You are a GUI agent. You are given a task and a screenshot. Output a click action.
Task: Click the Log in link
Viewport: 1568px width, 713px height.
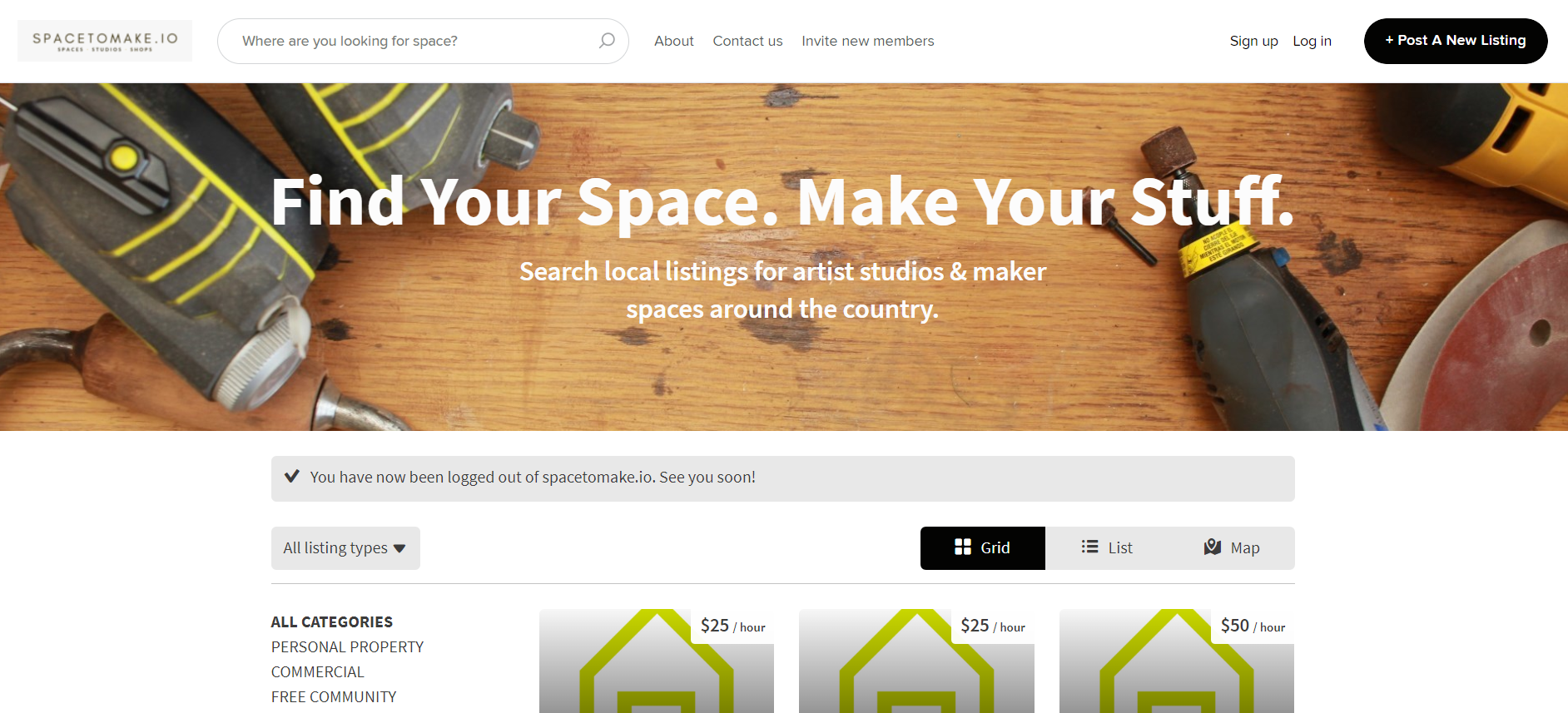1312,41
